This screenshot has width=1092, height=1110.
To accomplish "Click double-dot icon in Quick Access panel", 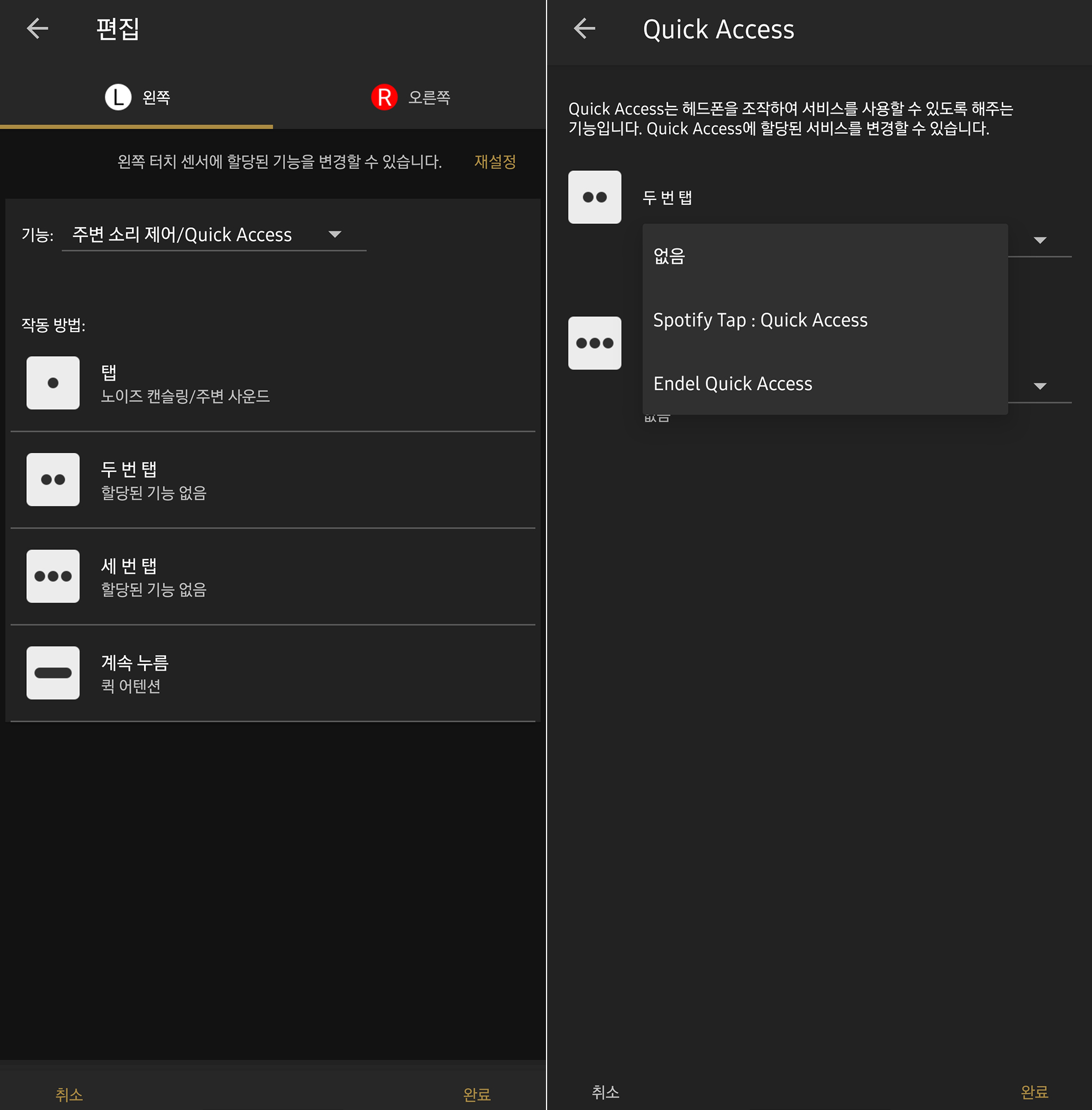I will click(594, 197).
